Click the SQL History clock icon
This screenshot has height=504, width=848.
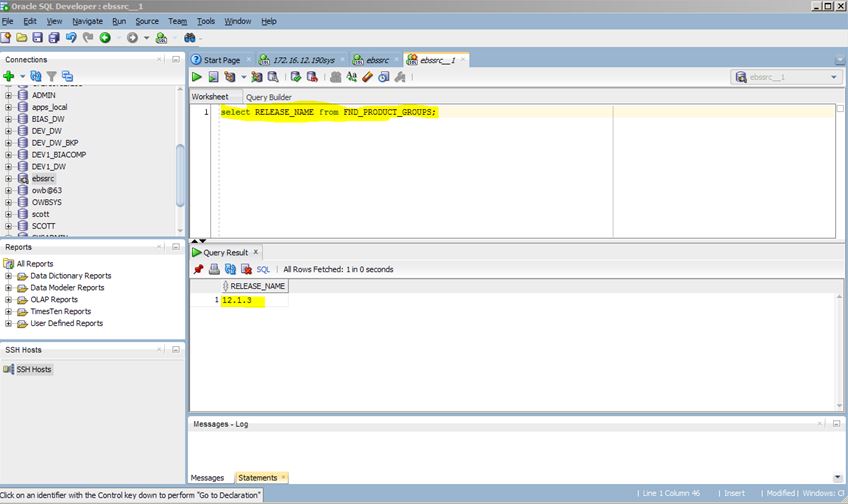pyautogui.click(x=384, y=77)
